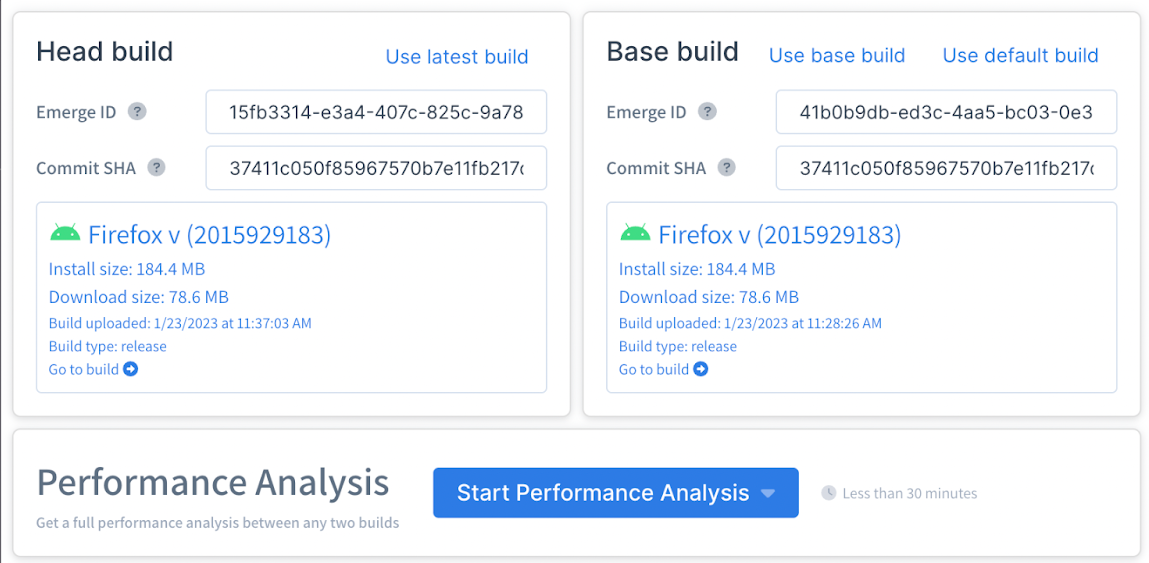The width and height of the screenshot is (1149, 563).
Task: Click 'Use latest build' link
Action: [x=457, y=57]
